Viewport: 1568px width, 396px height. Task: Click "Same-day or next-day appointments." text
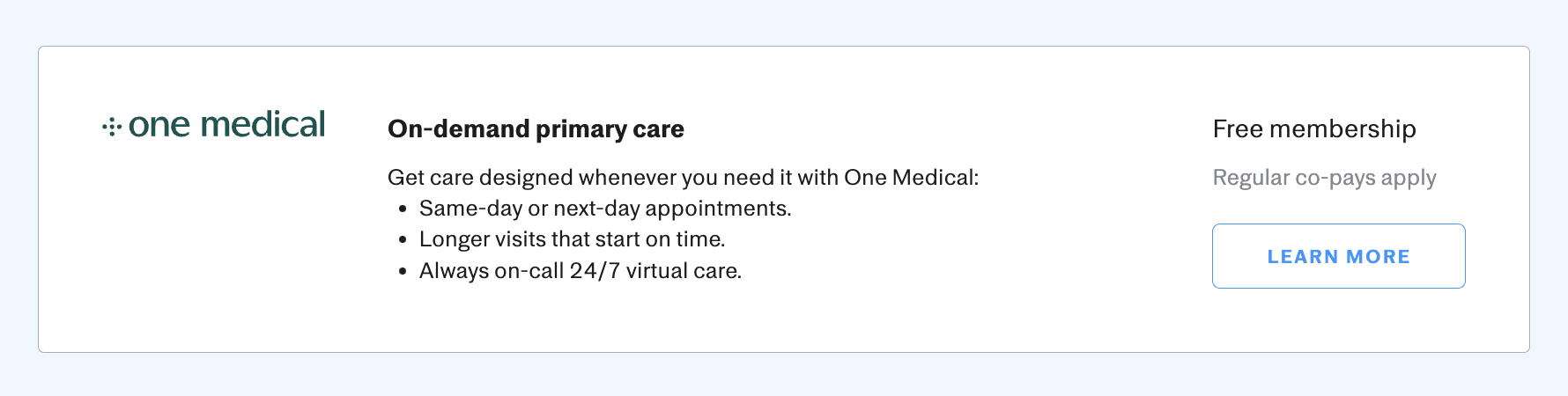tap(605, 209)
